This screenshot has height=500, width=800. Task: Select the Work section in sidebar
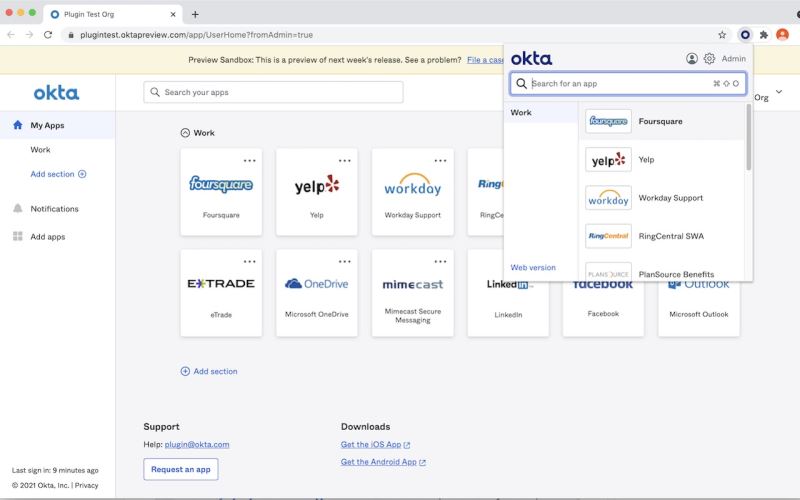pyautogui.click(x=40, y=149)
